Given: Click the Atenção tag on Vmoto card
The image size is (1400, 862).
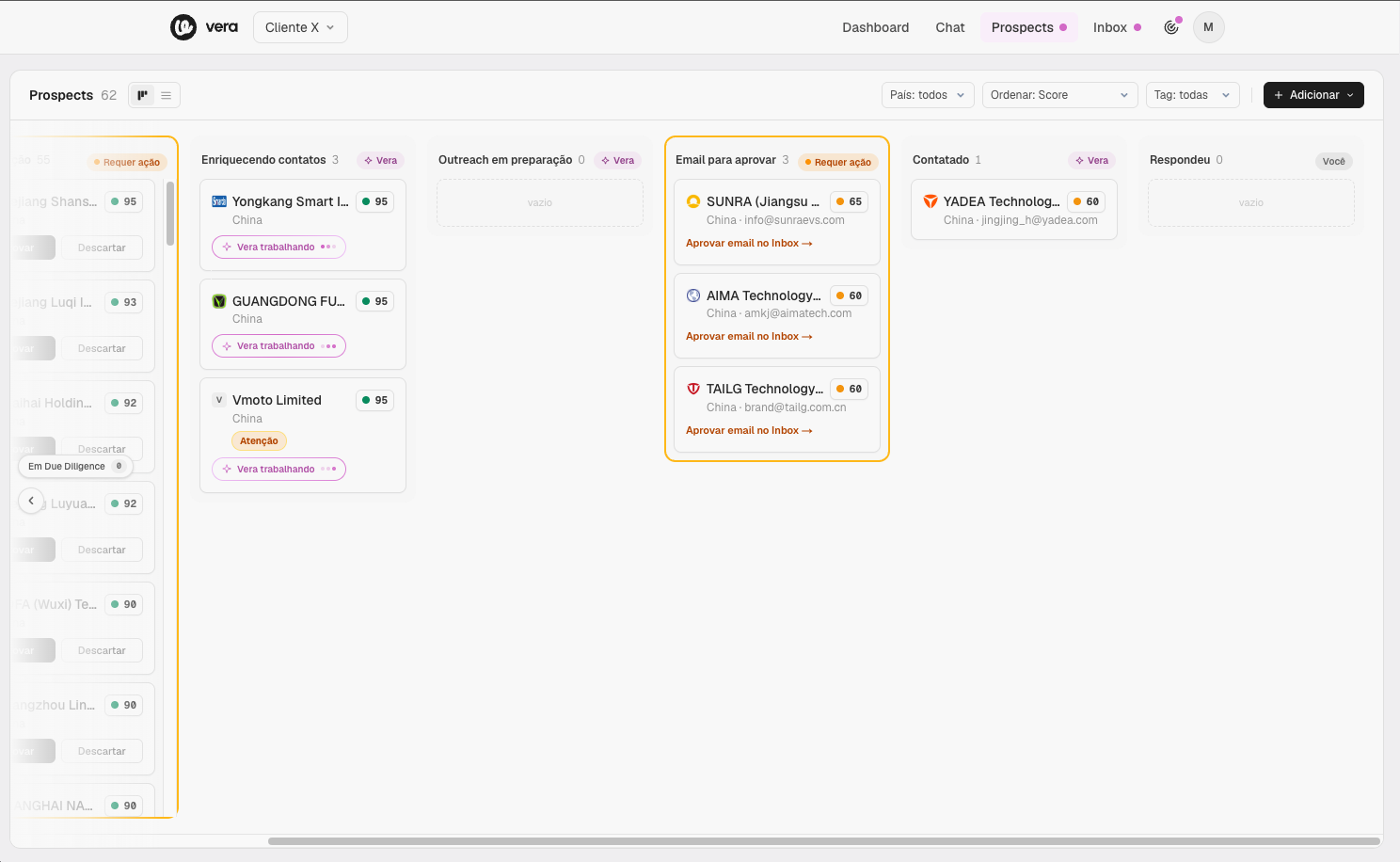Looking at the screenshot, I should point(259,440).
